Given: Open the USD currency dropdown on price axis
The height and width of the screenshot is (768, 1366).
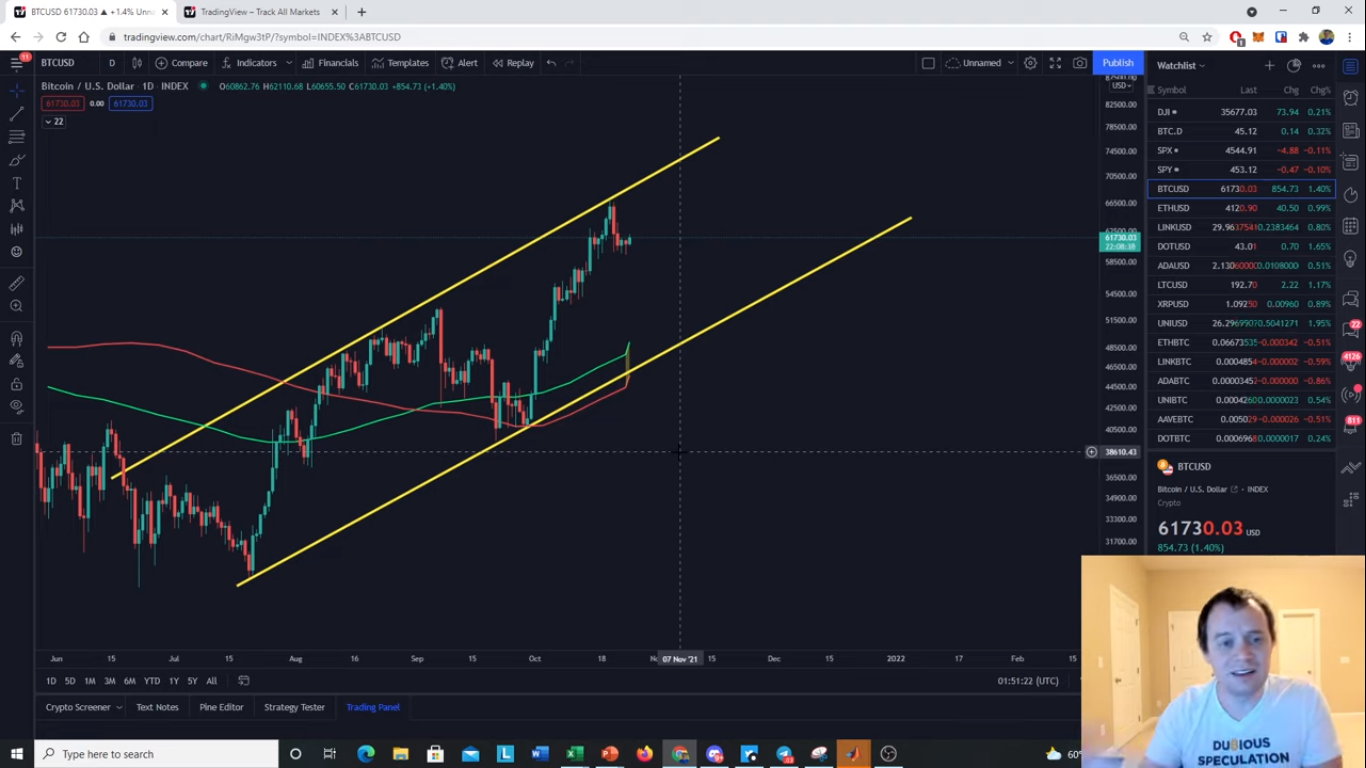Looking at the screenshot, I should click(1121, 86).
